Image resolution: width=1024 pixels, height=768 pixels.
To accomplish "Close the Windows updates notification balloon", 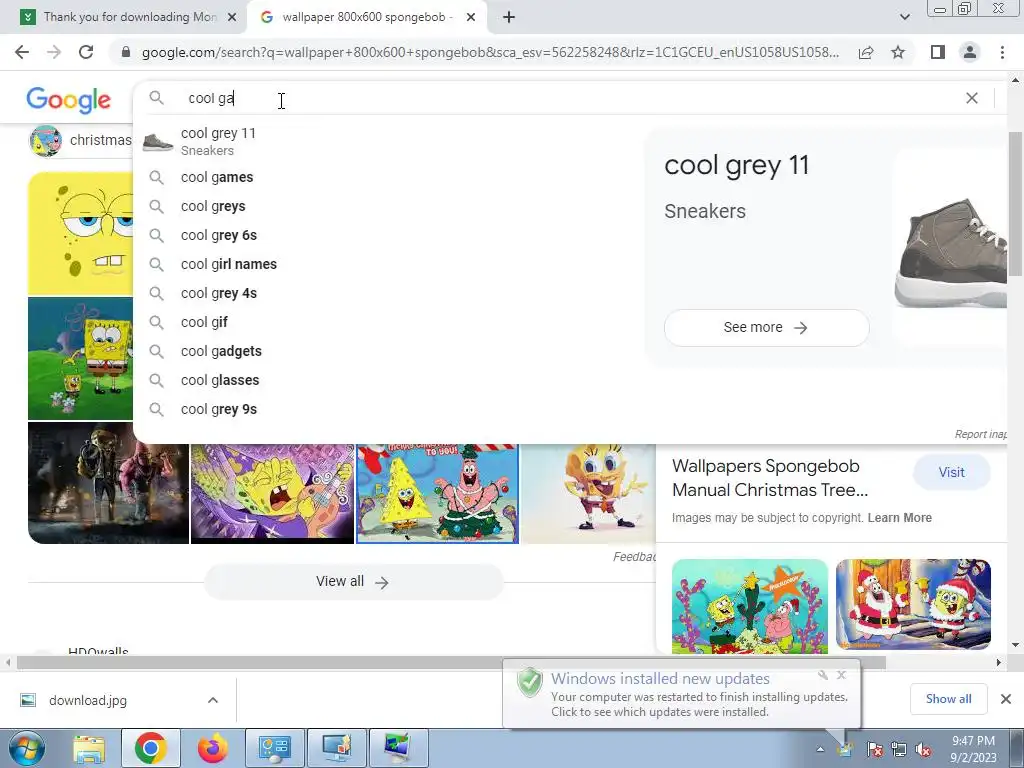I will [842, 675].
